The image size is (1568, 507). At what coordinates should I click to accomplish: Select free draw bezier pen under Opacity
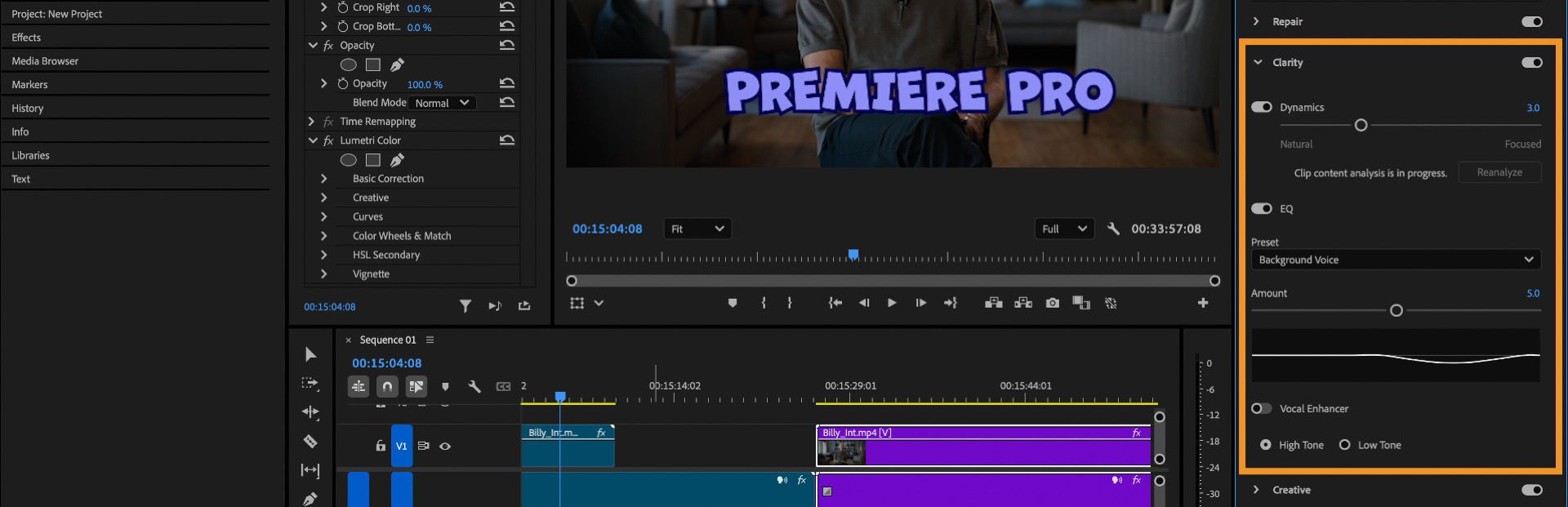[x=397, y=64]
